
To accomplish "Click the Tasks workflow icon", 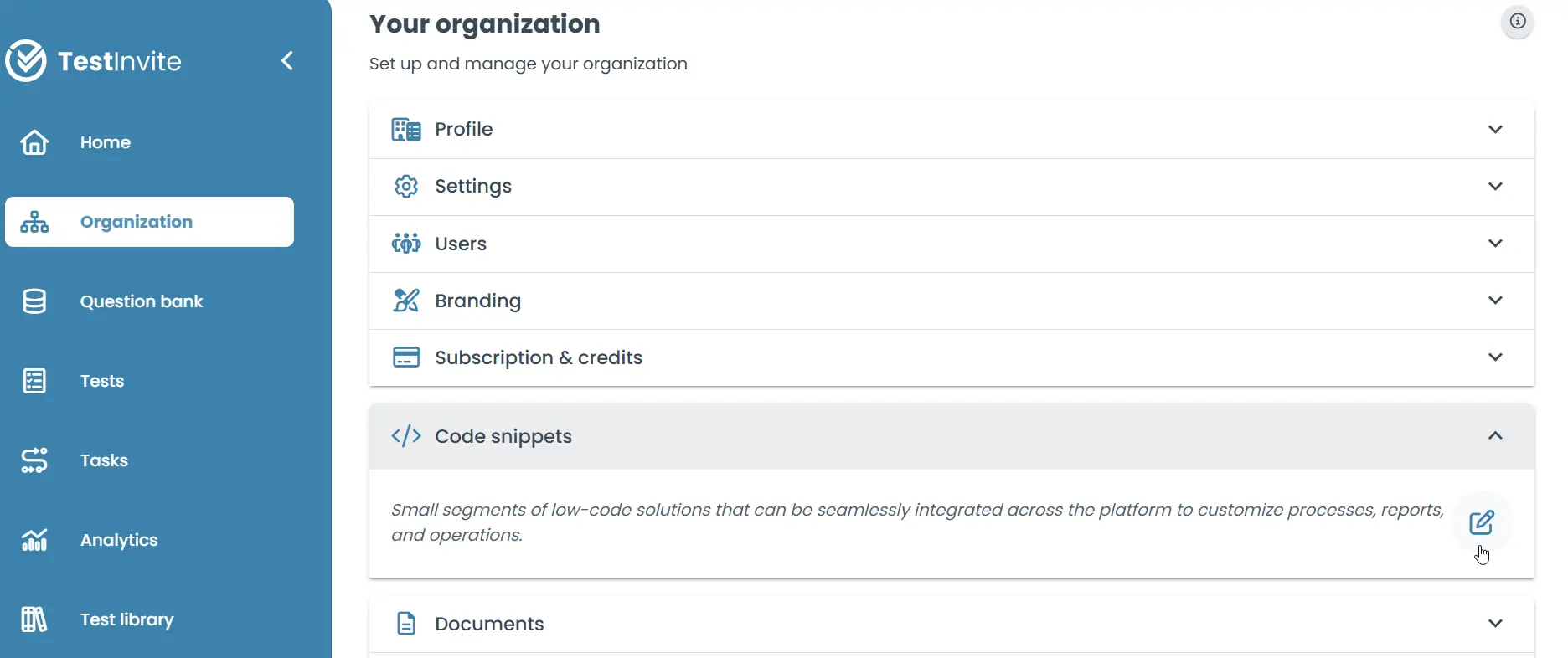I will point(34,460).
